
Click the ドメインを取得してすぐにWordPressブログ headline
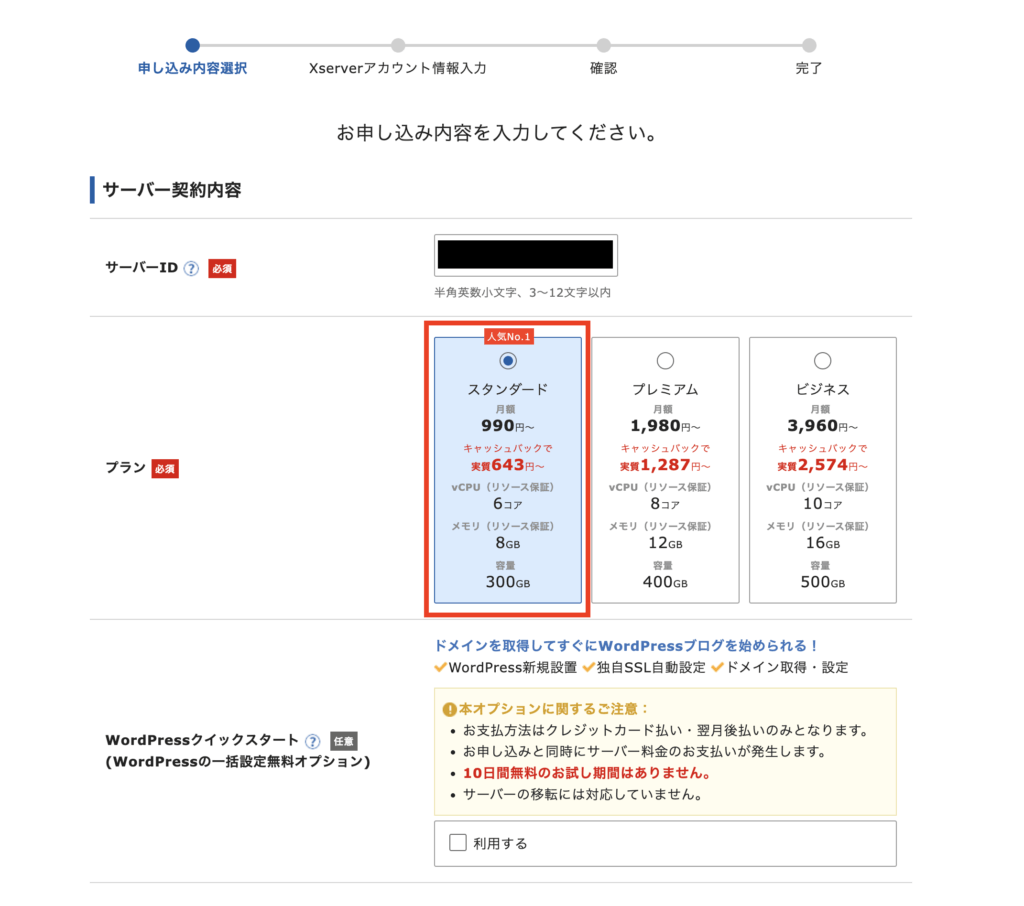click(x=626, y=646)
